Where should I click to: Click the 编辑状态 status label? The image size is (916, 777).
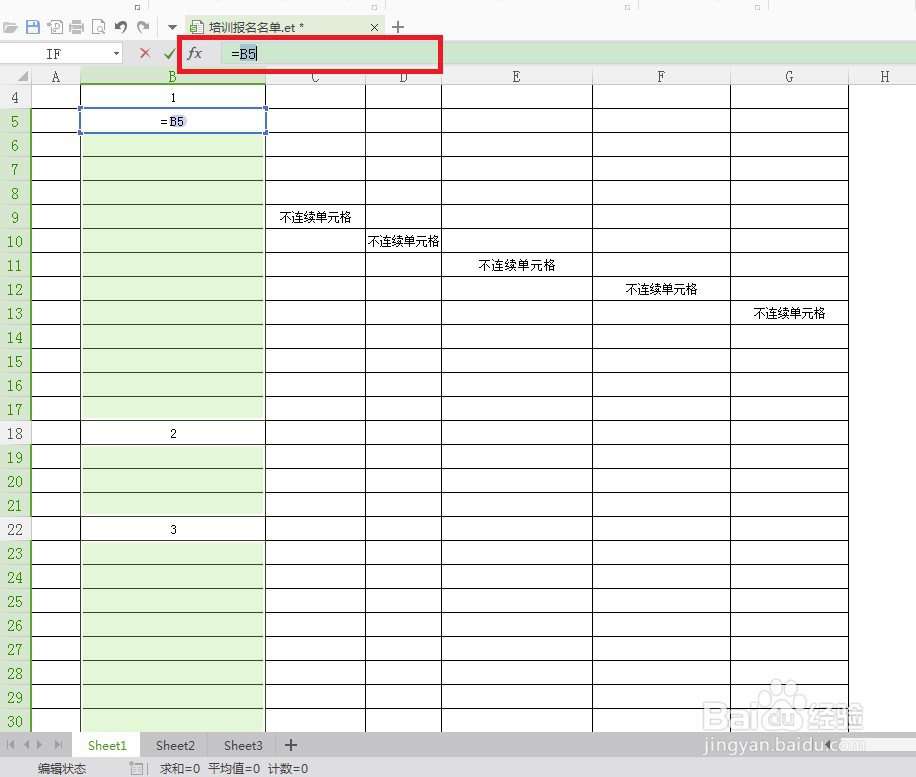click(x=62, y=768)
